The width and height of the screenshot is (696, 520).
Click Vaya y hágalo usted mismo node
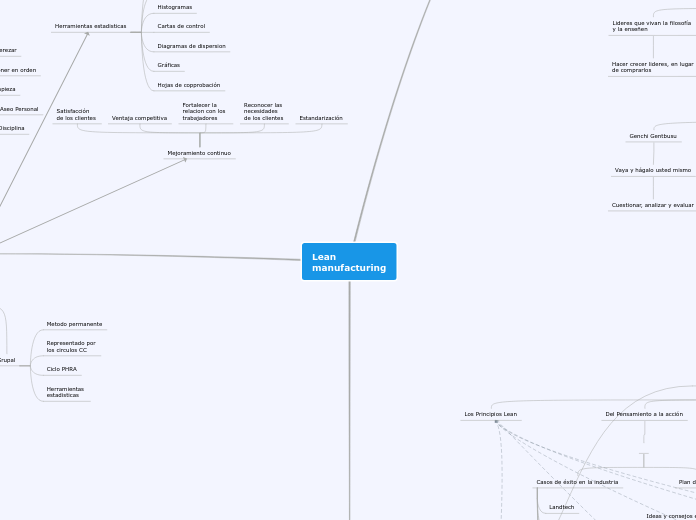(x=652, y=170)
